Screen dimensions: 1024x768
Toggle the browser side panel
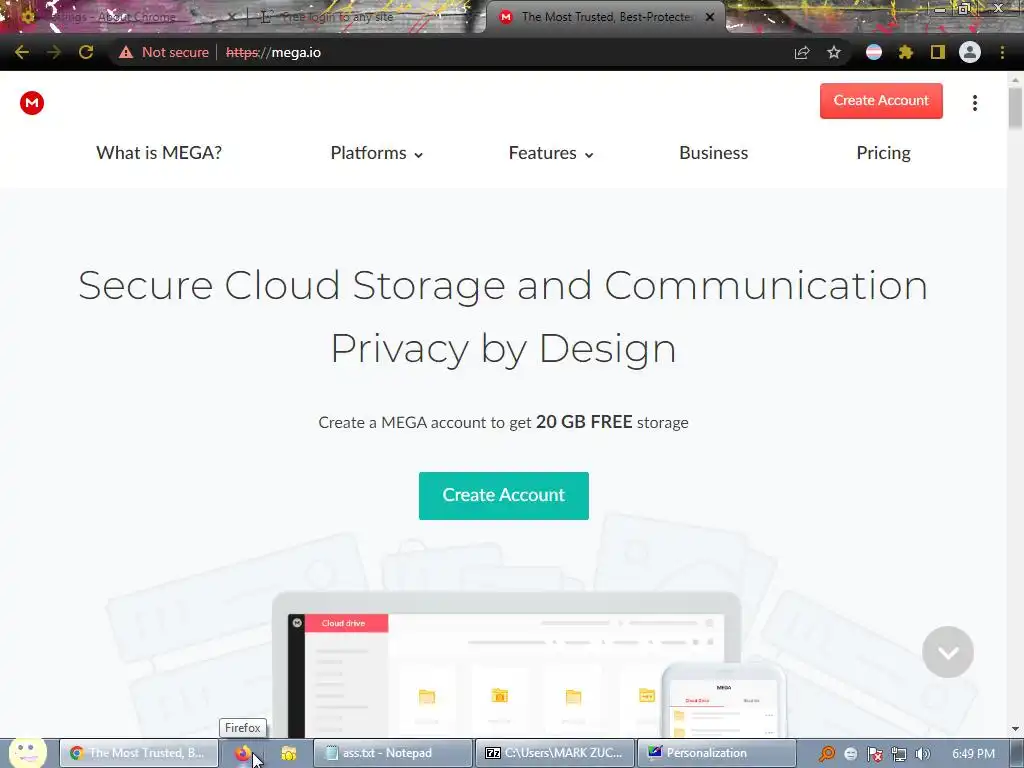pos(938,52)
